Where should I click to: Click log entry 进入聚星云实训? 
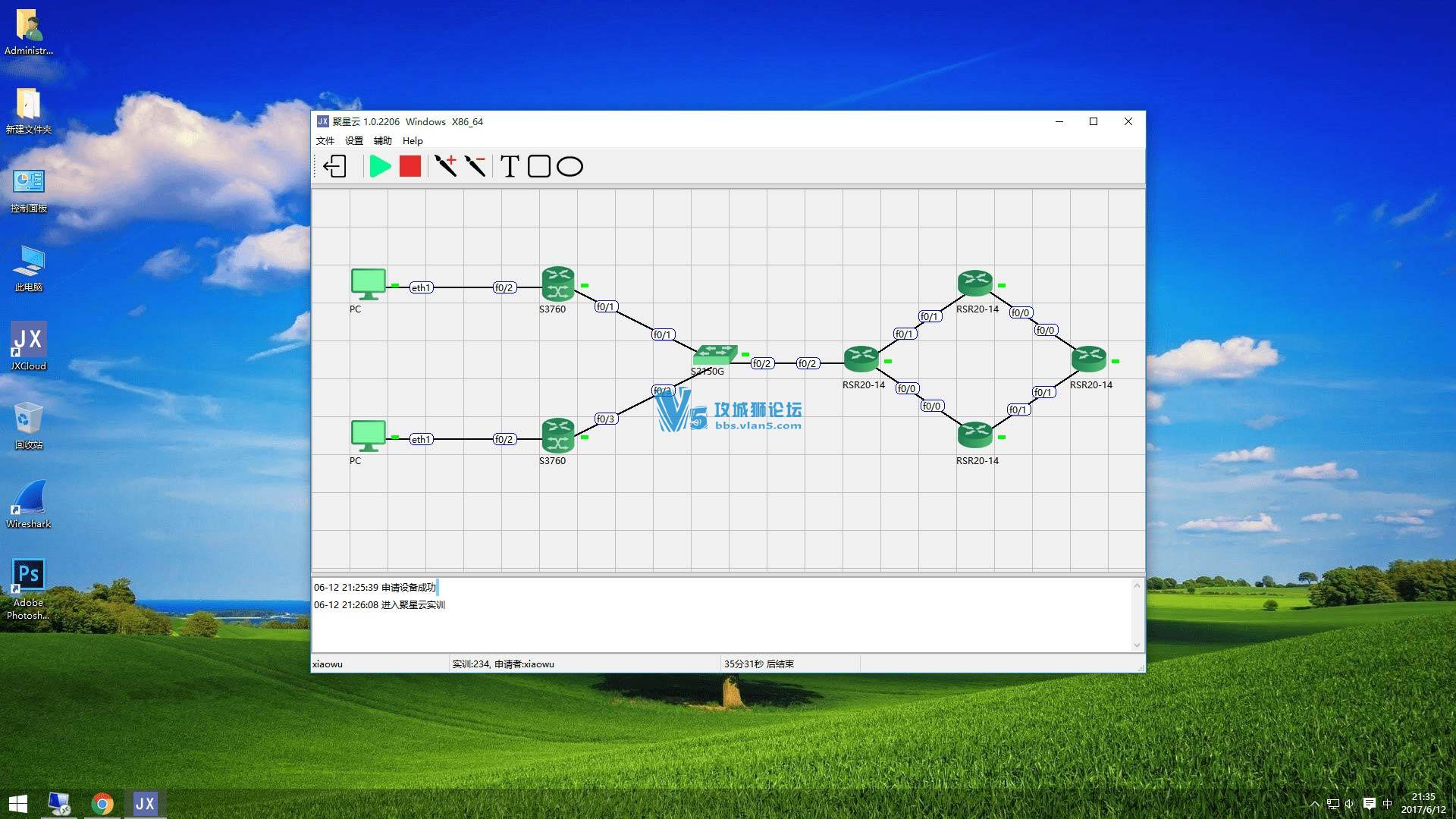click(379, 604)
